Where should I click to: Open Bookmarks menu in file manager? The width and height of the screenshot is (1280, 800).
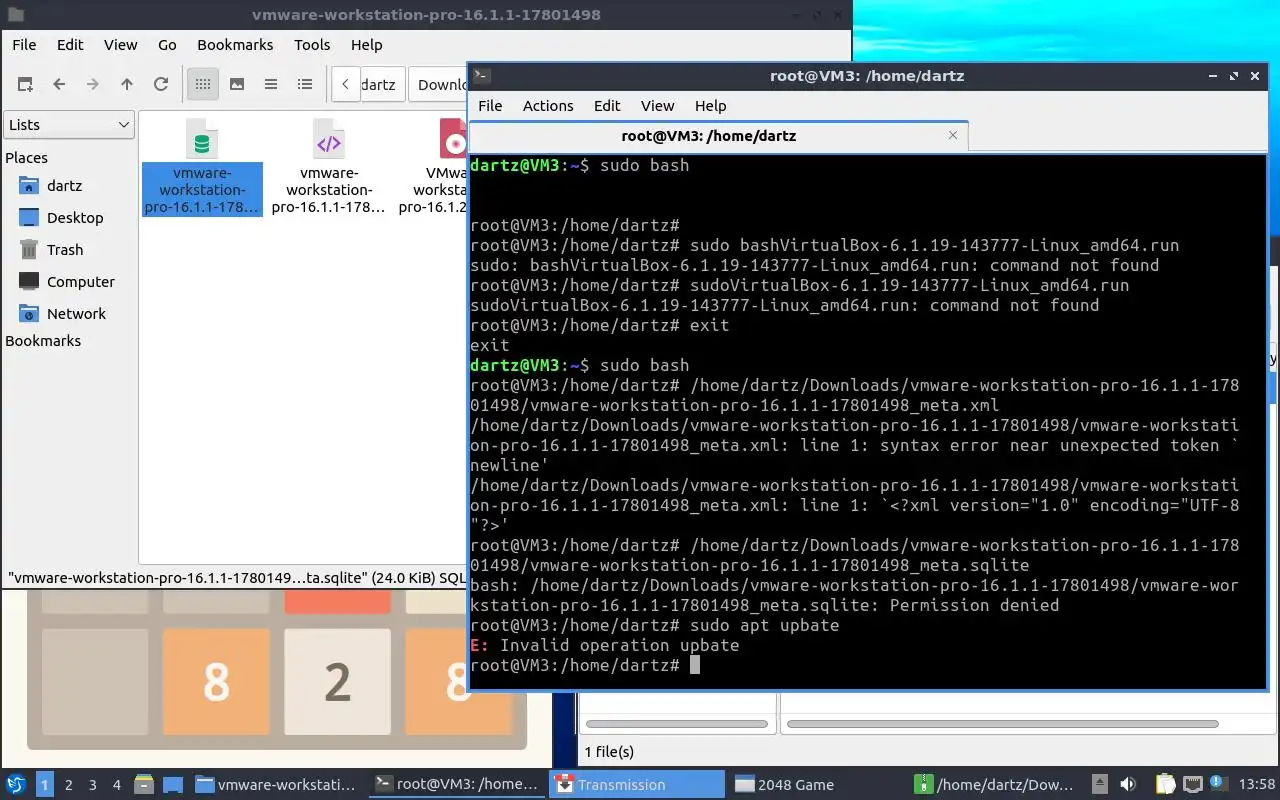pos(235,45)
